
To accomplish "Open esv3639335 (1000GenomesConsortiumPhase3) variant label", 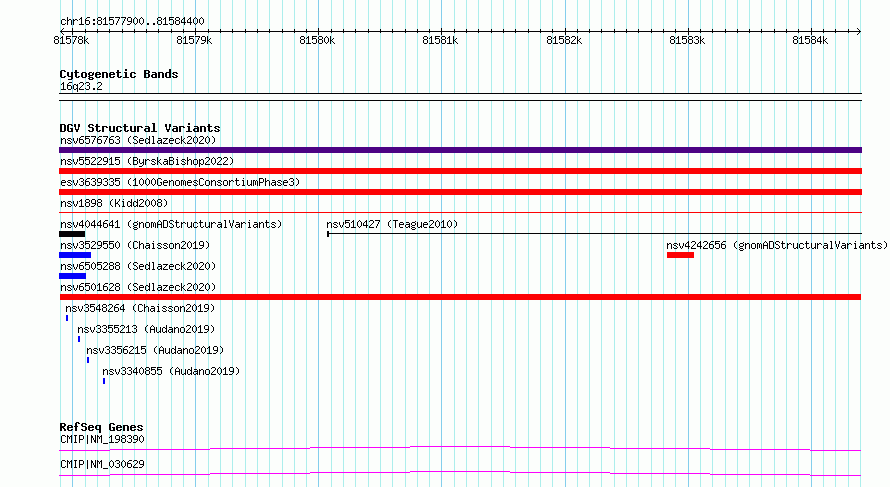I will [180, 182].
